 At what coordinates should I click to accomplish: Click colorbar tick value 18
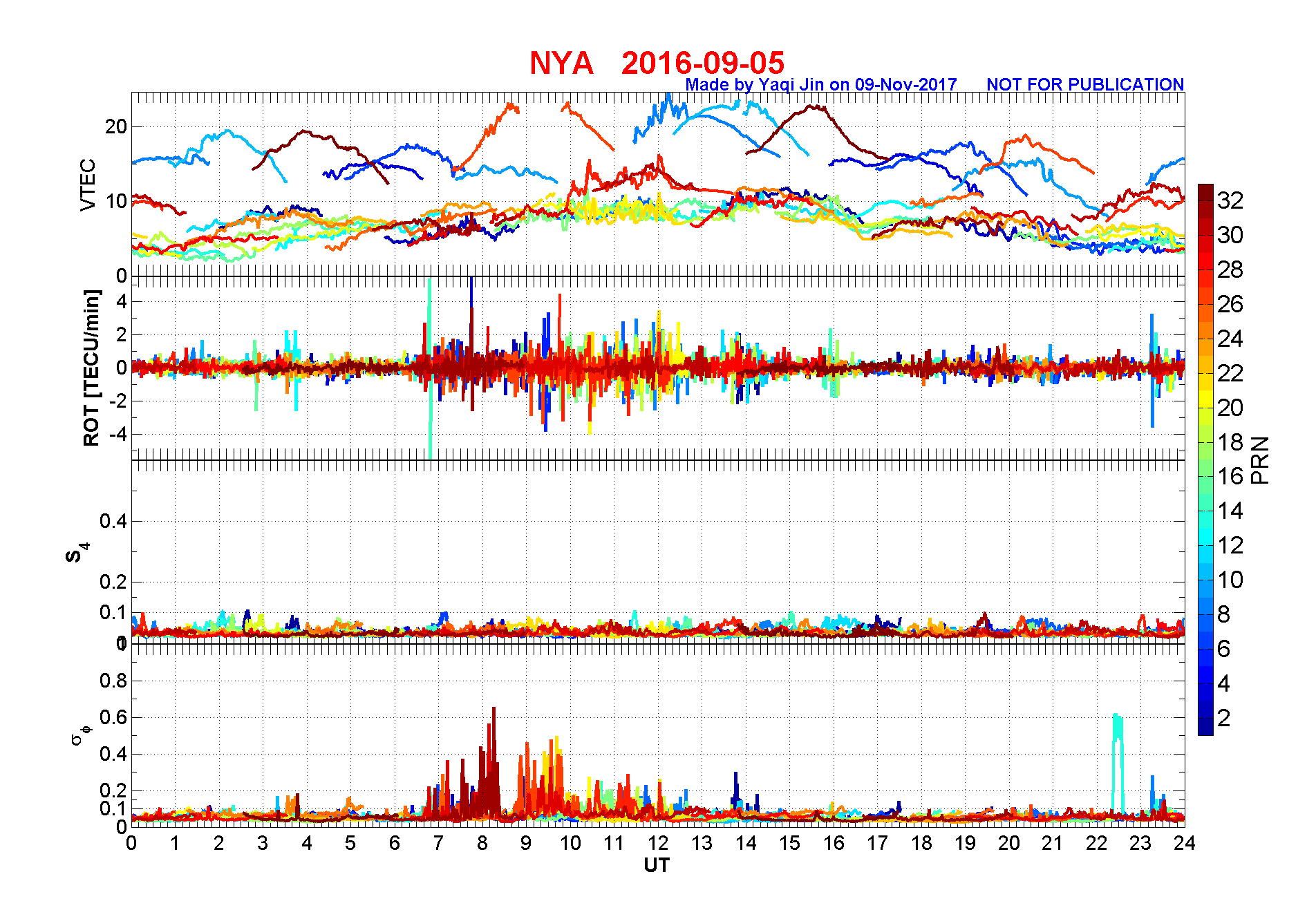click(x=1230, y=442)
